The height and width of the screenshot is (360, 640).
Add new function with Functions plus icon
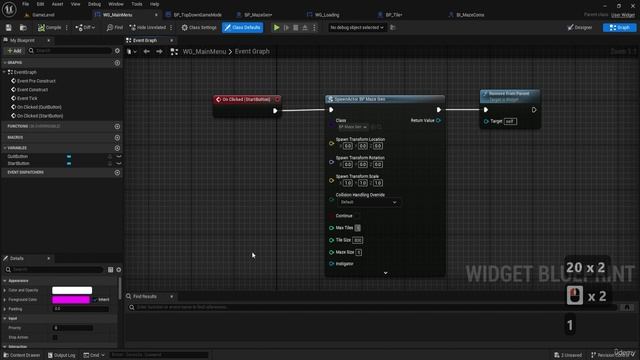pos(117,127)
